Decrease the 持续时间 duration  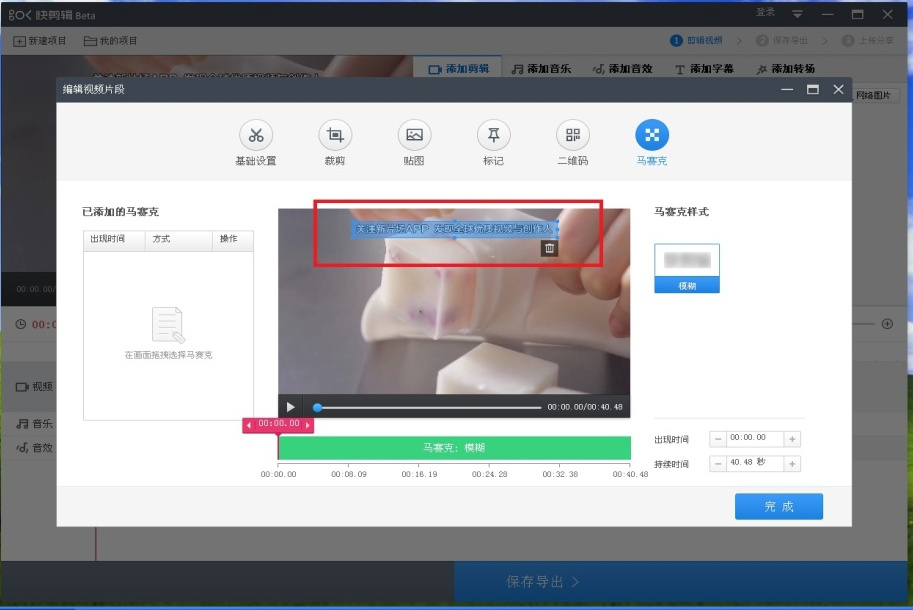718,463
